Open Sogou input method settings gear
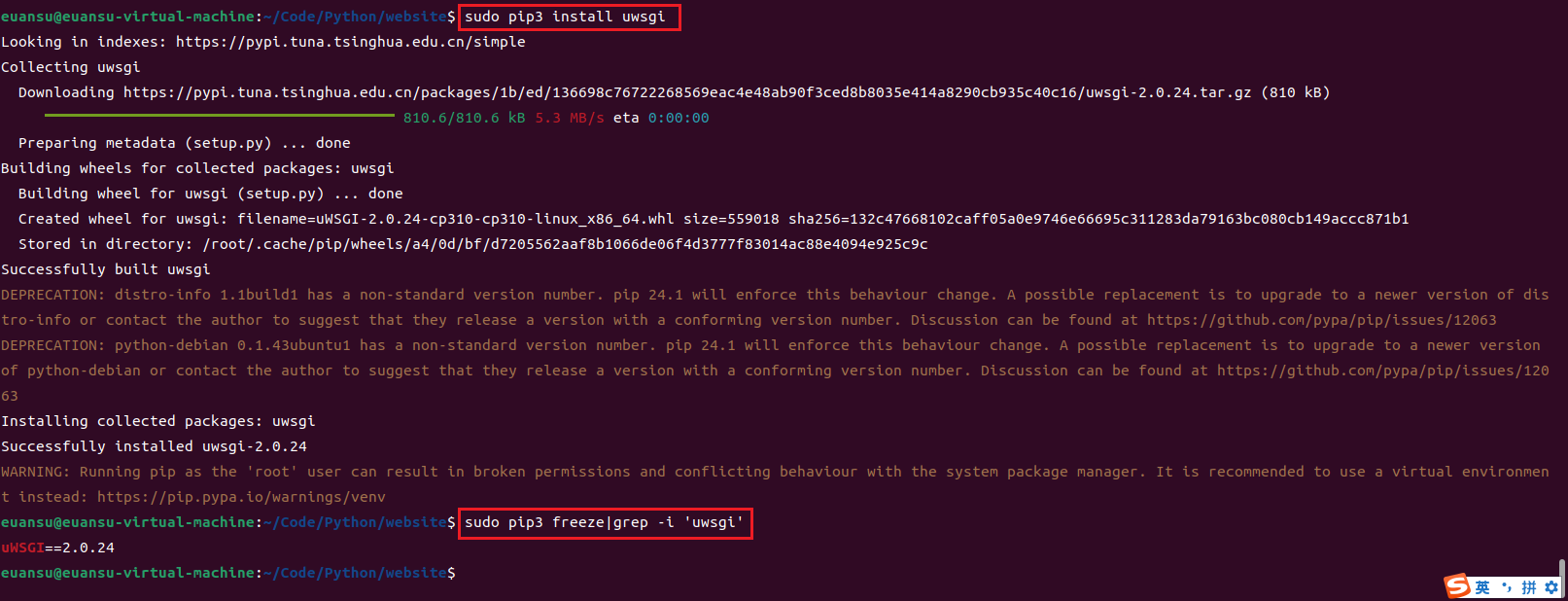The width and height of the screenshot is (1568, 601). [x=1551, y=587]
